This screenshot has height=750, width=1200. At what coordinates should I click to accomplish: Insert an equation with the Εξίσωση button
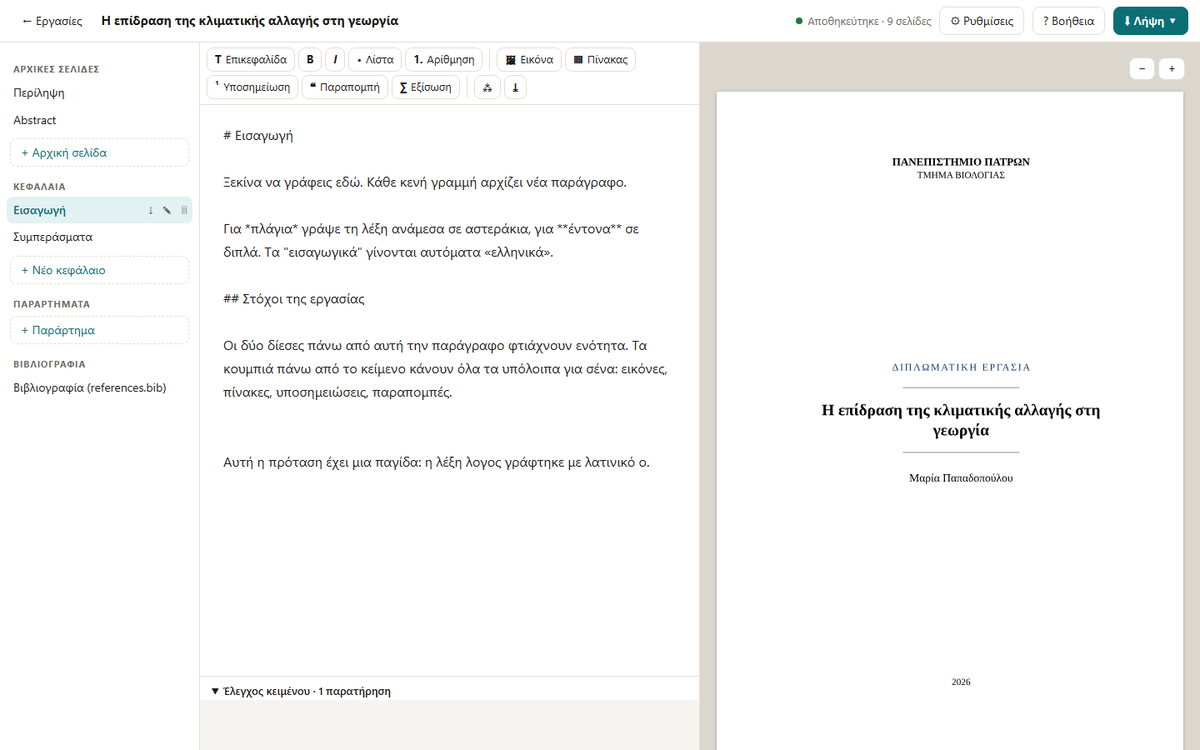[426, 87]
